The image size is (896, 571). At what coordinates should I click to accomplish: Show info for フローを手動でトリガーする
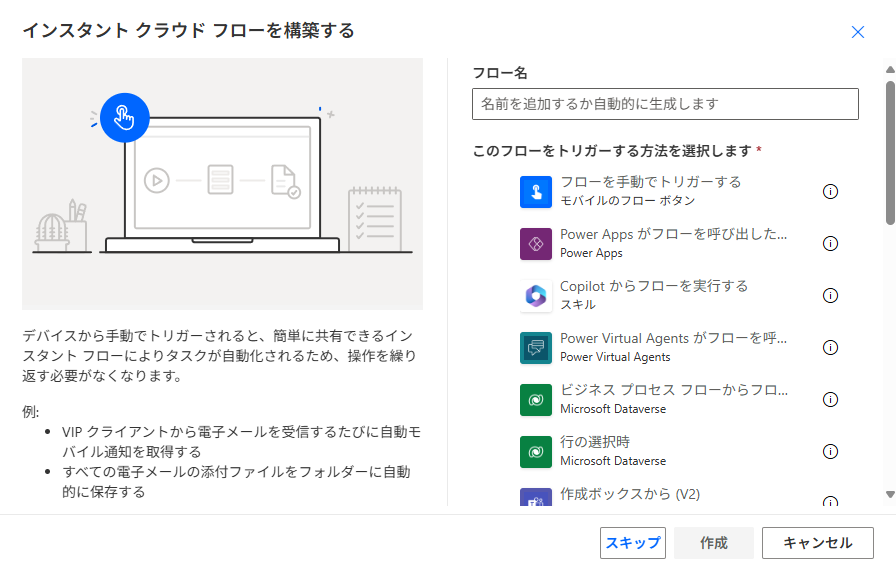tap(830, 191)
